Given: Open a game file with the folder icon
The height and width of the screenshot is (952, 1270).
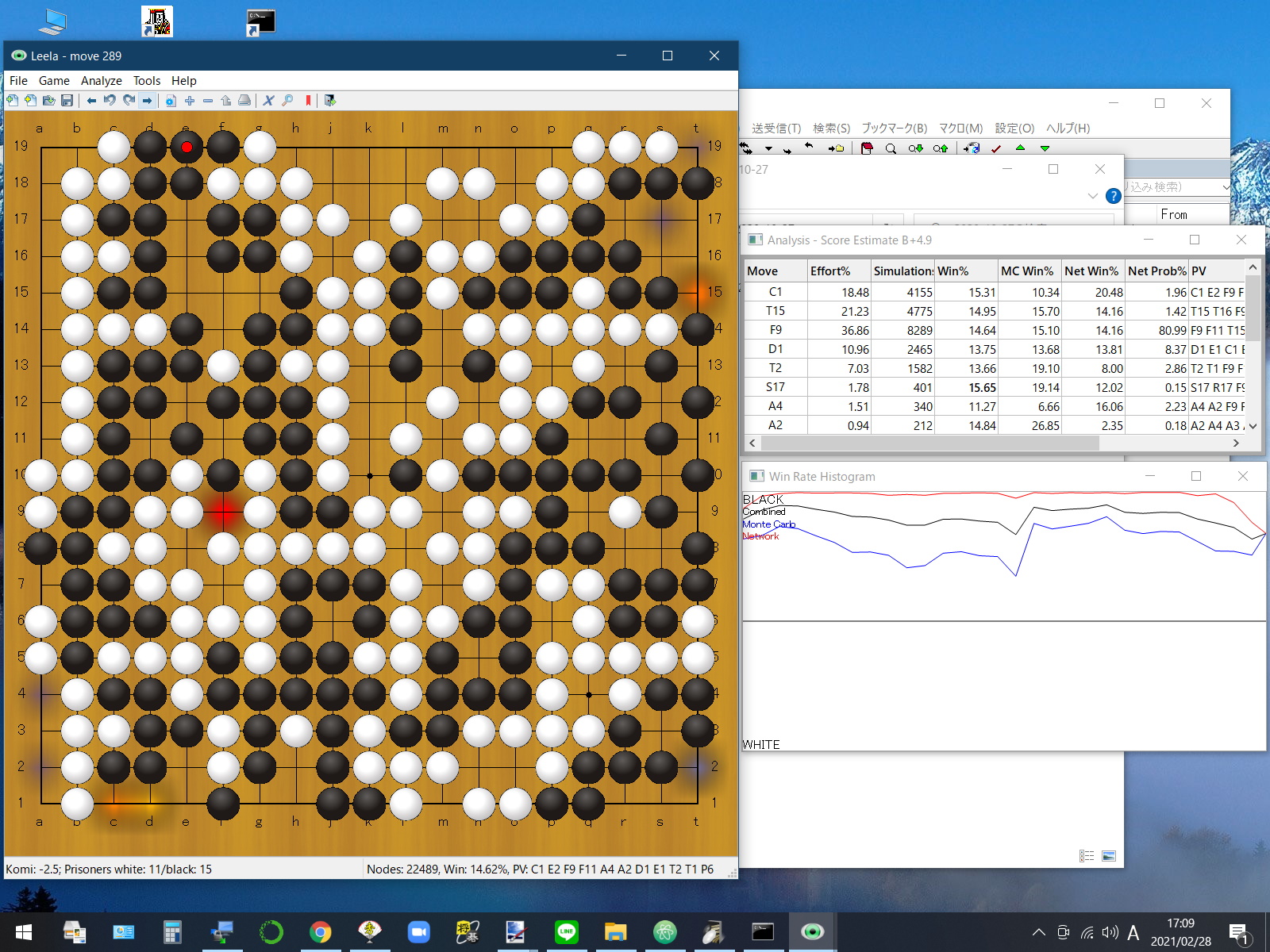Looking at the screenshot, I should pos(49,101).
